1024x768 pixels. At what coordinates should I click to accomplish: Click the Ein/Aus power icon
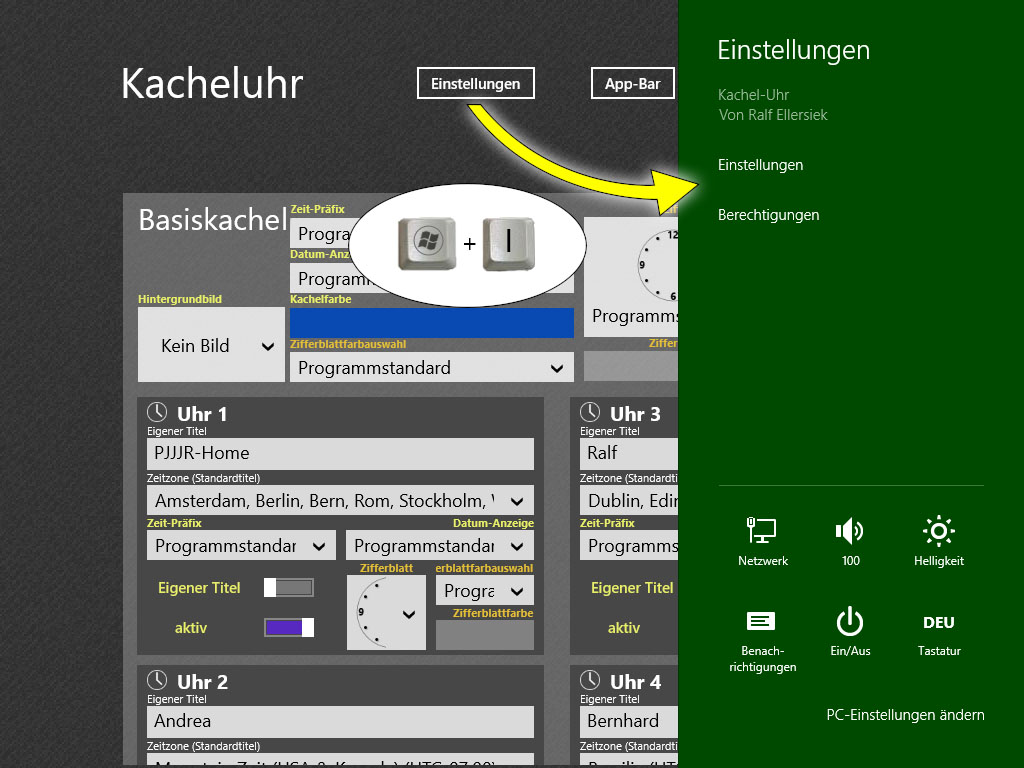[x=850, y=622]
